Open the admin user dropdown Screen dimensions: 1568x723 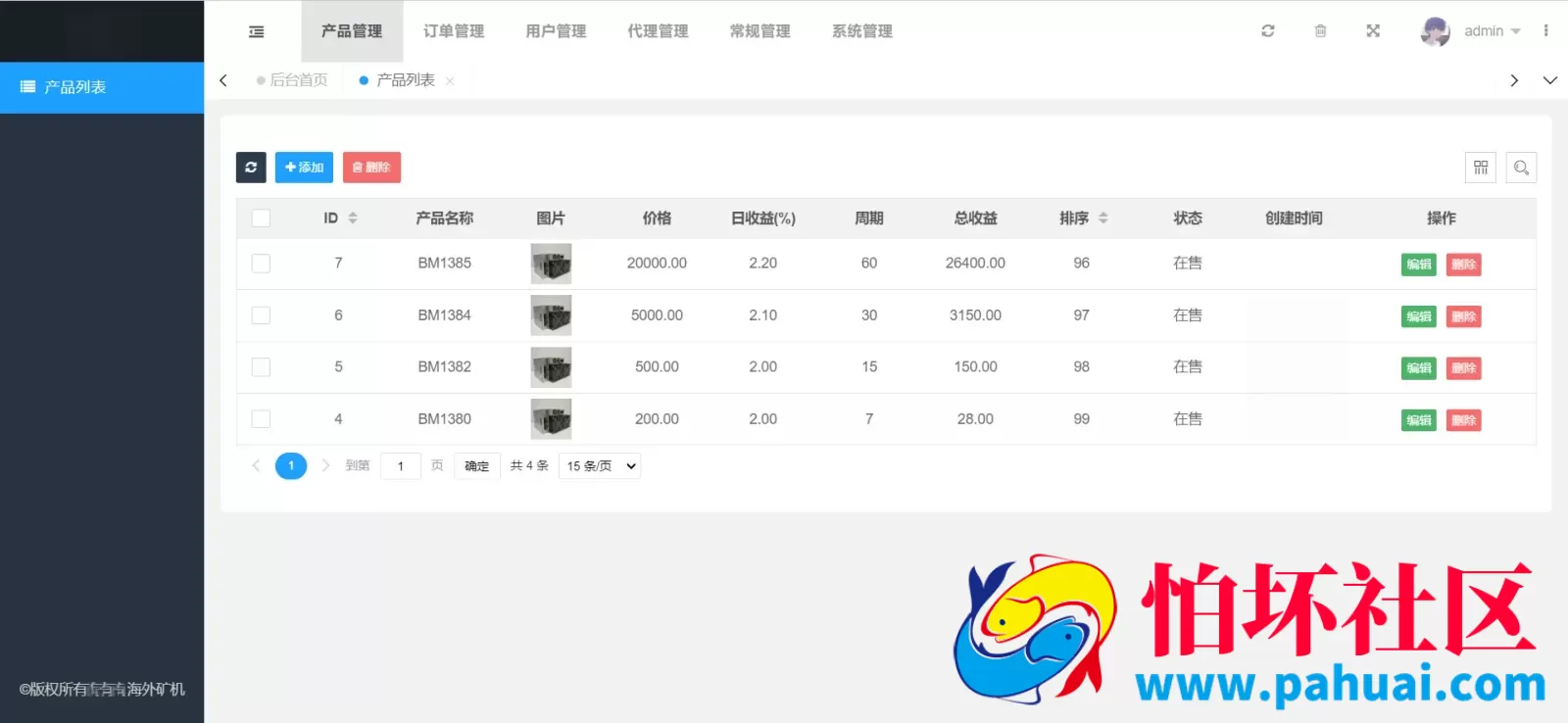(1492, 31)
